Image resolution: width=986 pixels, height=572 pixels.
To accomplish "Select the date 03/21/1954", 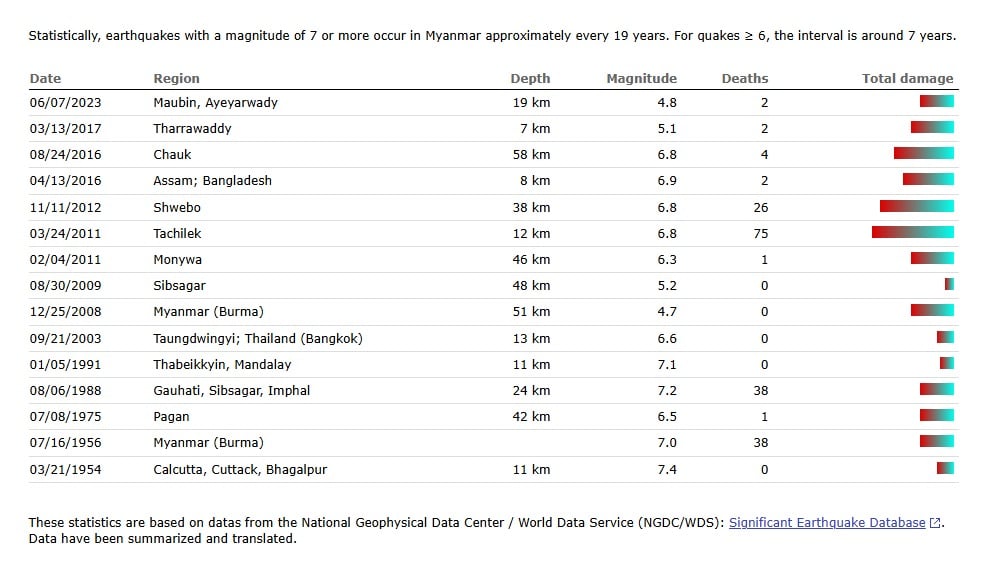I will tap(65, 470).
